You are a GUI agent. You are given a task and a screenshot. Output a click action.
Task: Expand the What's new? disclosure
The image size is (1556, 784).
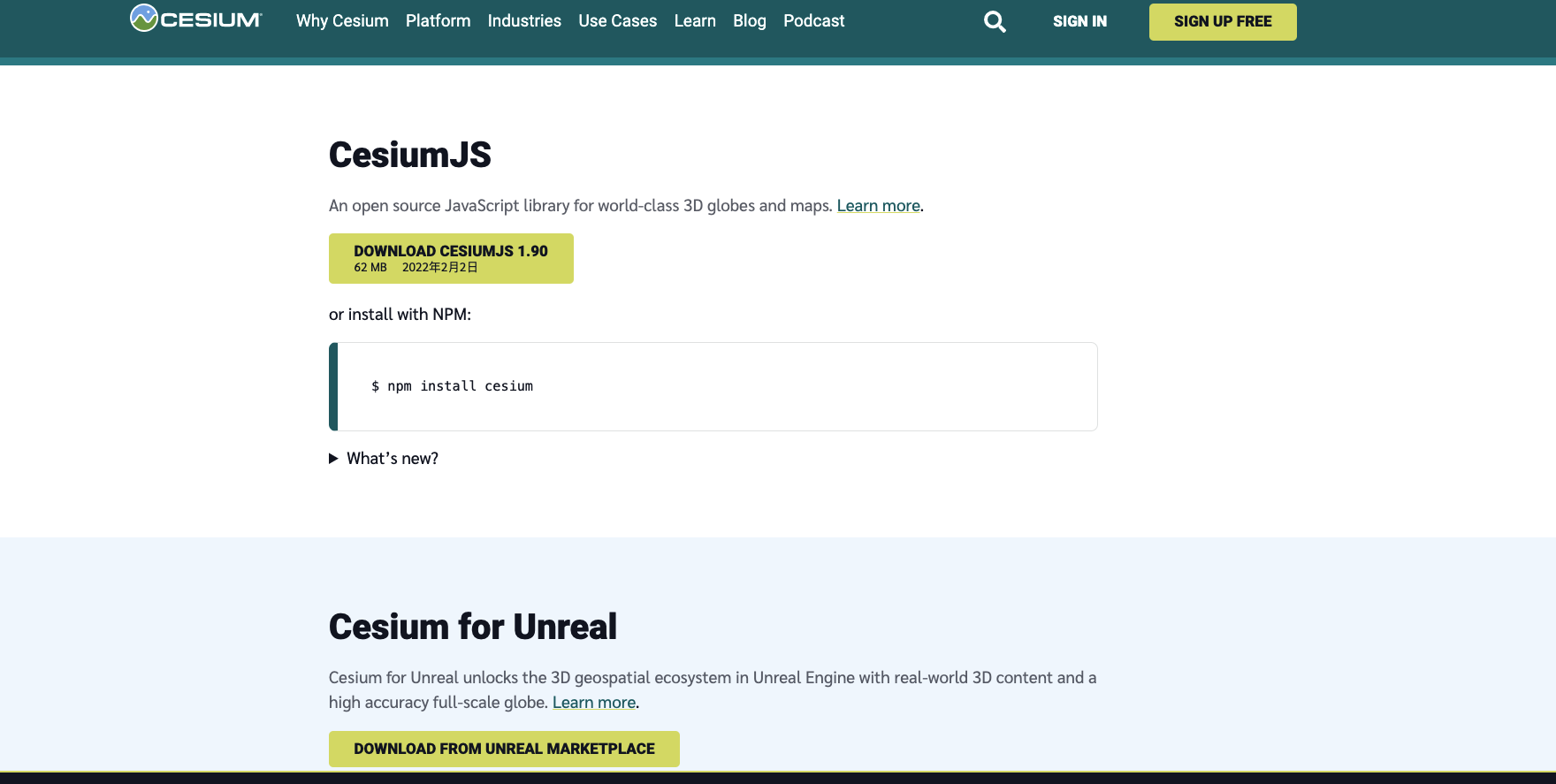tap(384, 459)
